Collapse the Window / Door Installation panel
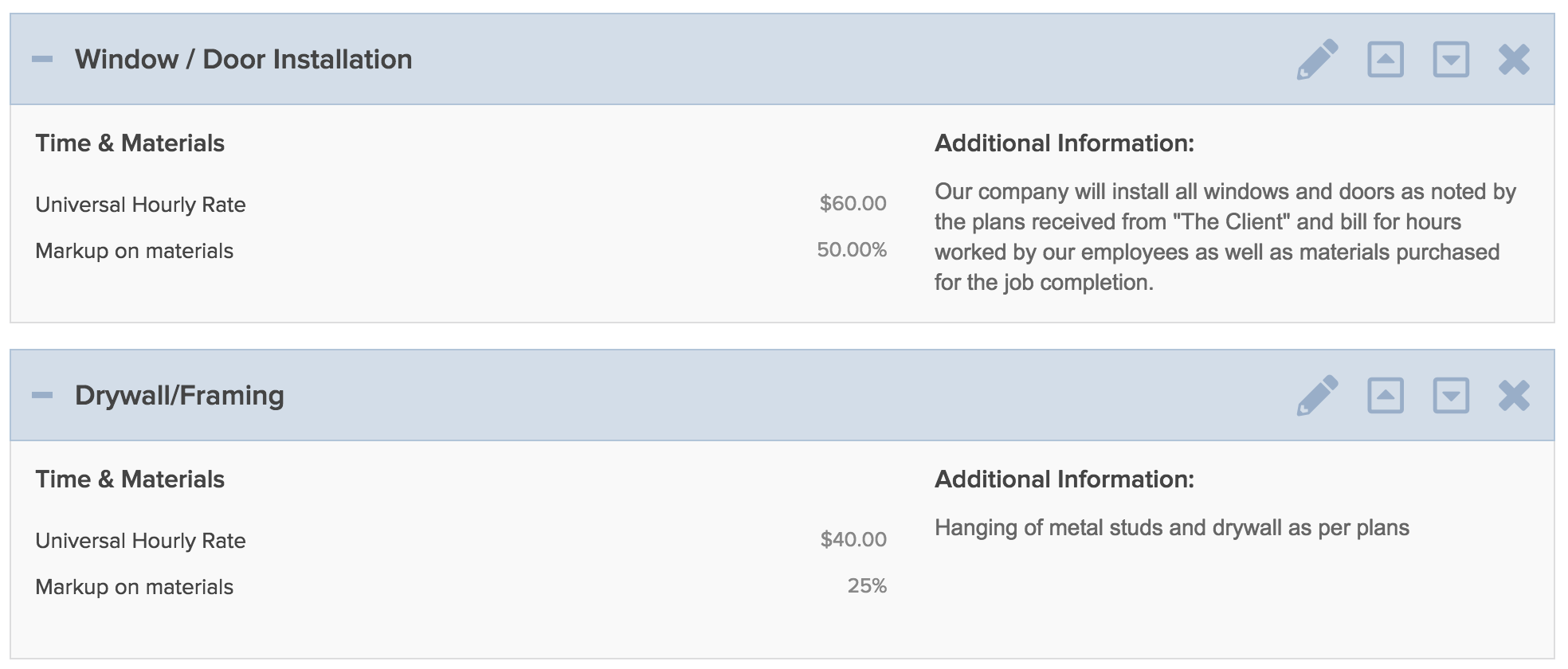The image size is (1568, 669). pos(42,59)
